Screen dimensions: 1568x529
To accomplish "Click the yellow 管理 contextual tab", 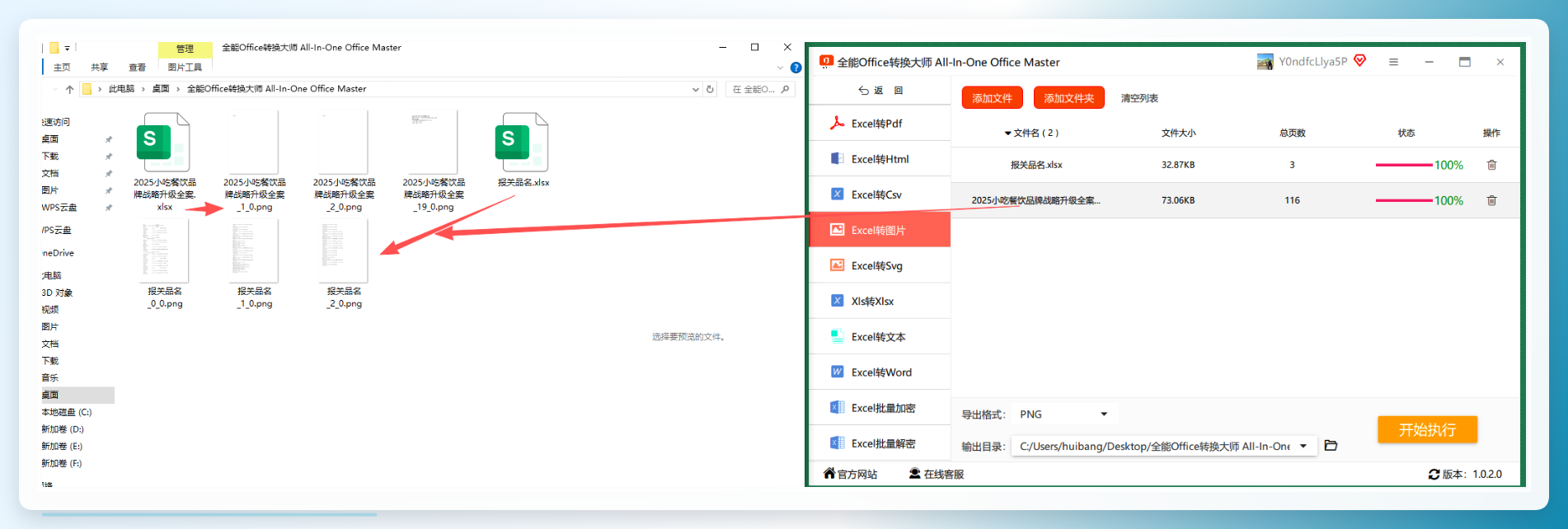I will [x=185, y=49].
